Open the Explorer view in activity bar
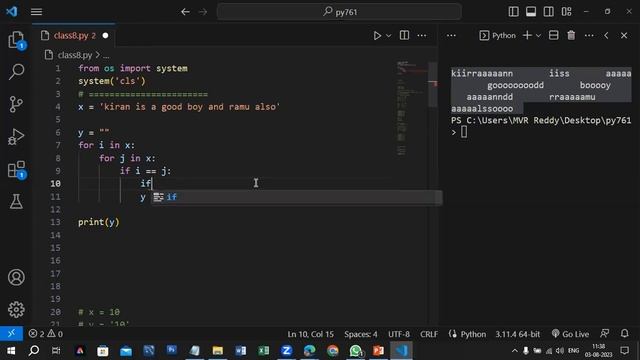 (16, 40)
